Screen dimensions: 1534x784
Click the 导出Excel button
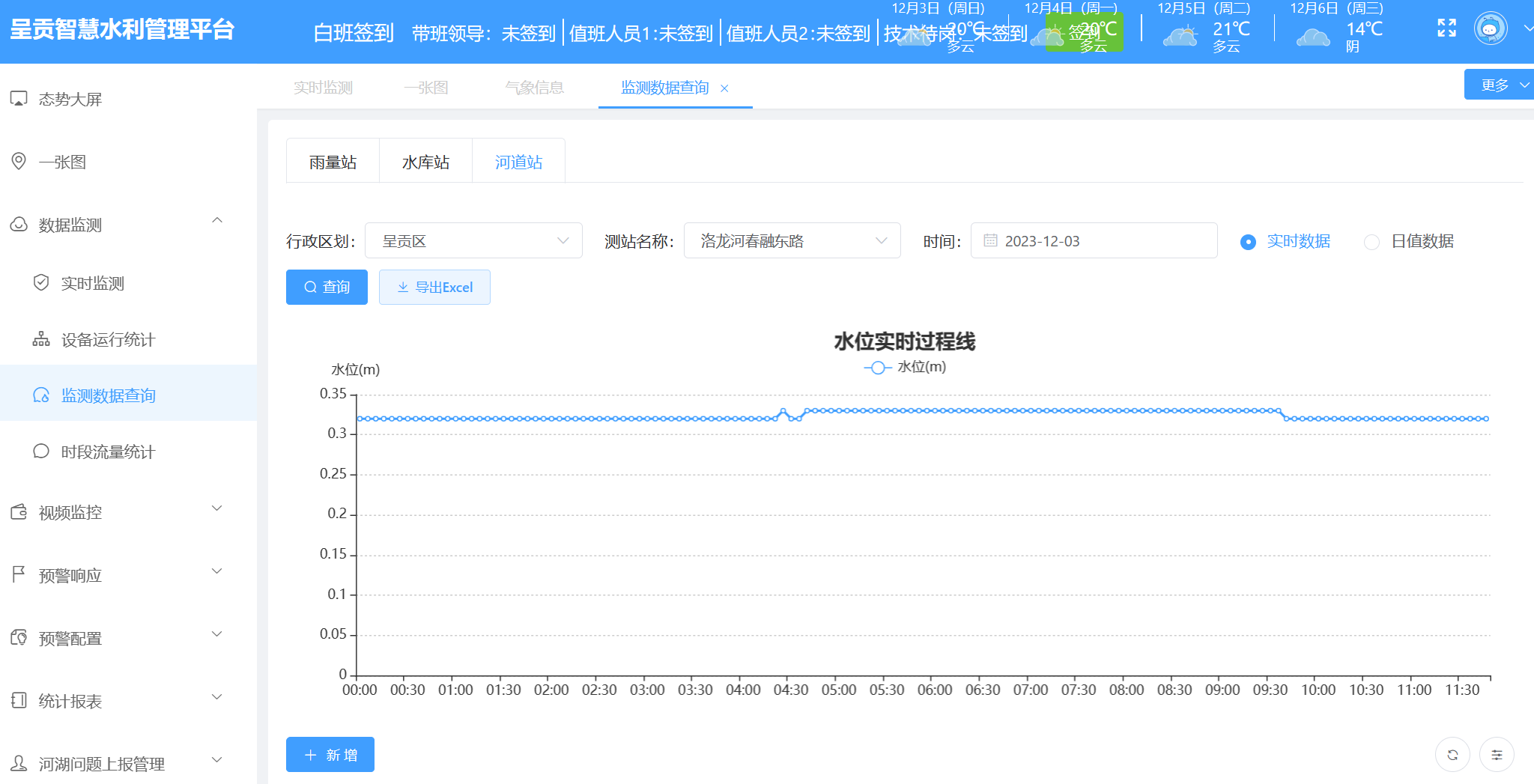(x=434, y=287)
